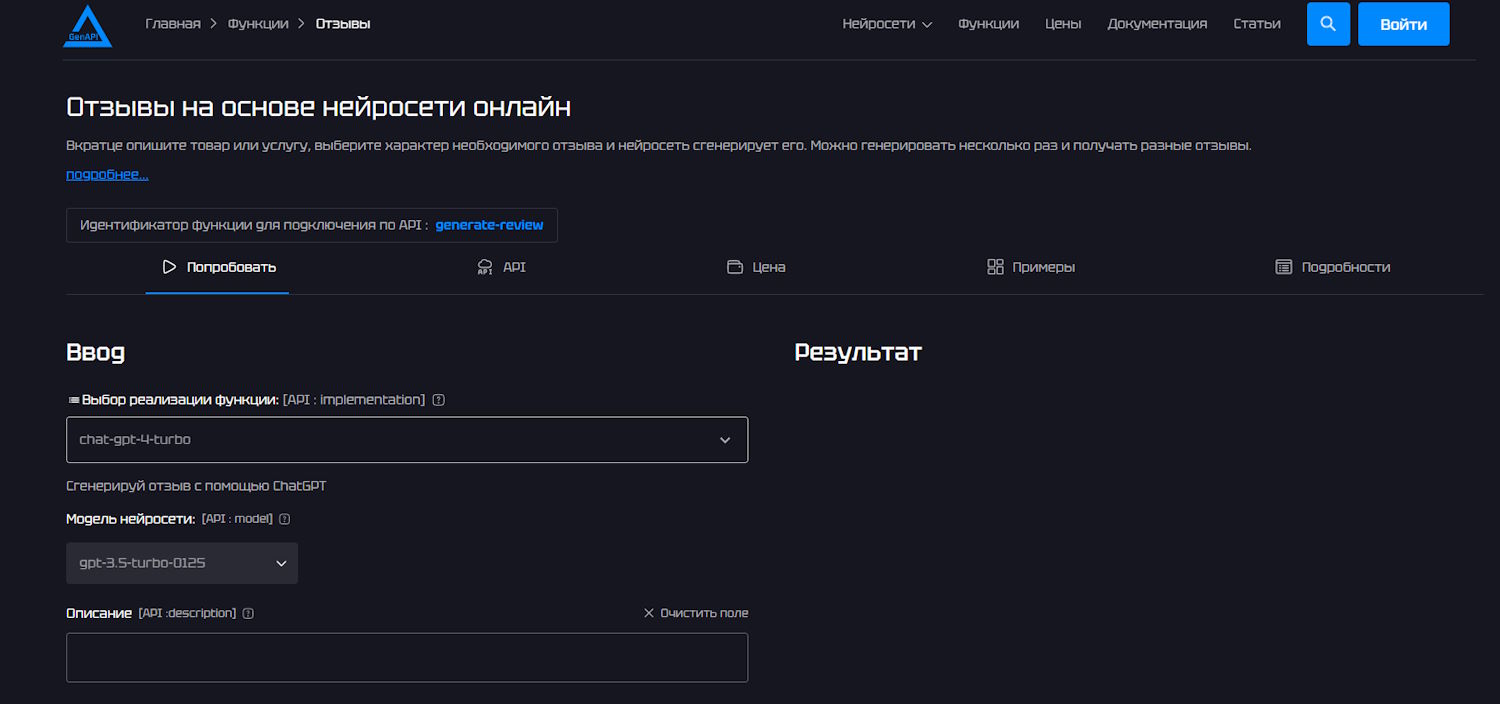1500x704 pixels.
Task: Click help icon next to implementation label
Action: click(x=439, y=400)
